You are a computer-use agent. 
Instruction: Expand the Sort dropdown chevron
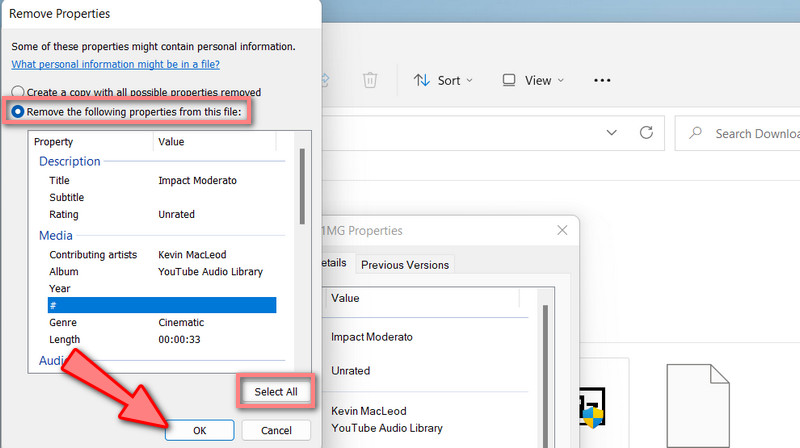[470, 80]
